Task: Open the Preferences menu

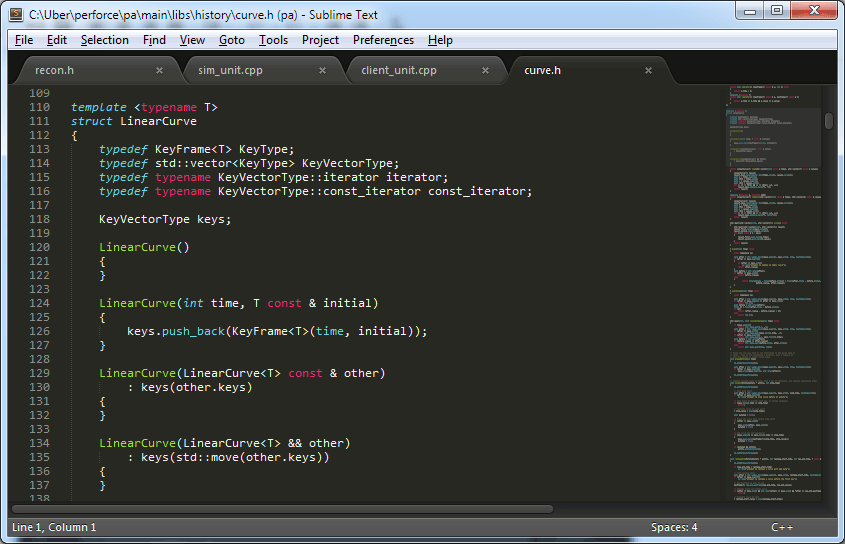Action: tap(383, 40)
